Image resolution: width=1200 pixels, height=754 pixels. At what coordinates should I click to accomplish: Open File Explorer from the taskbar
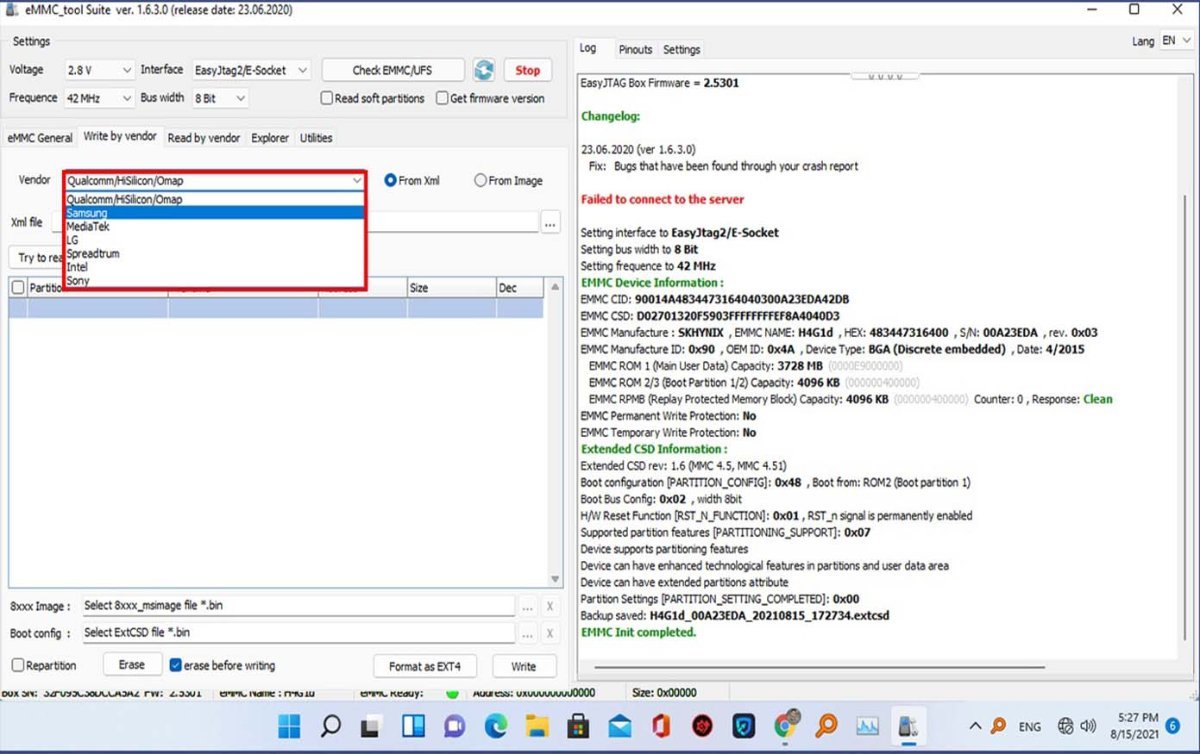click(537, 726)
